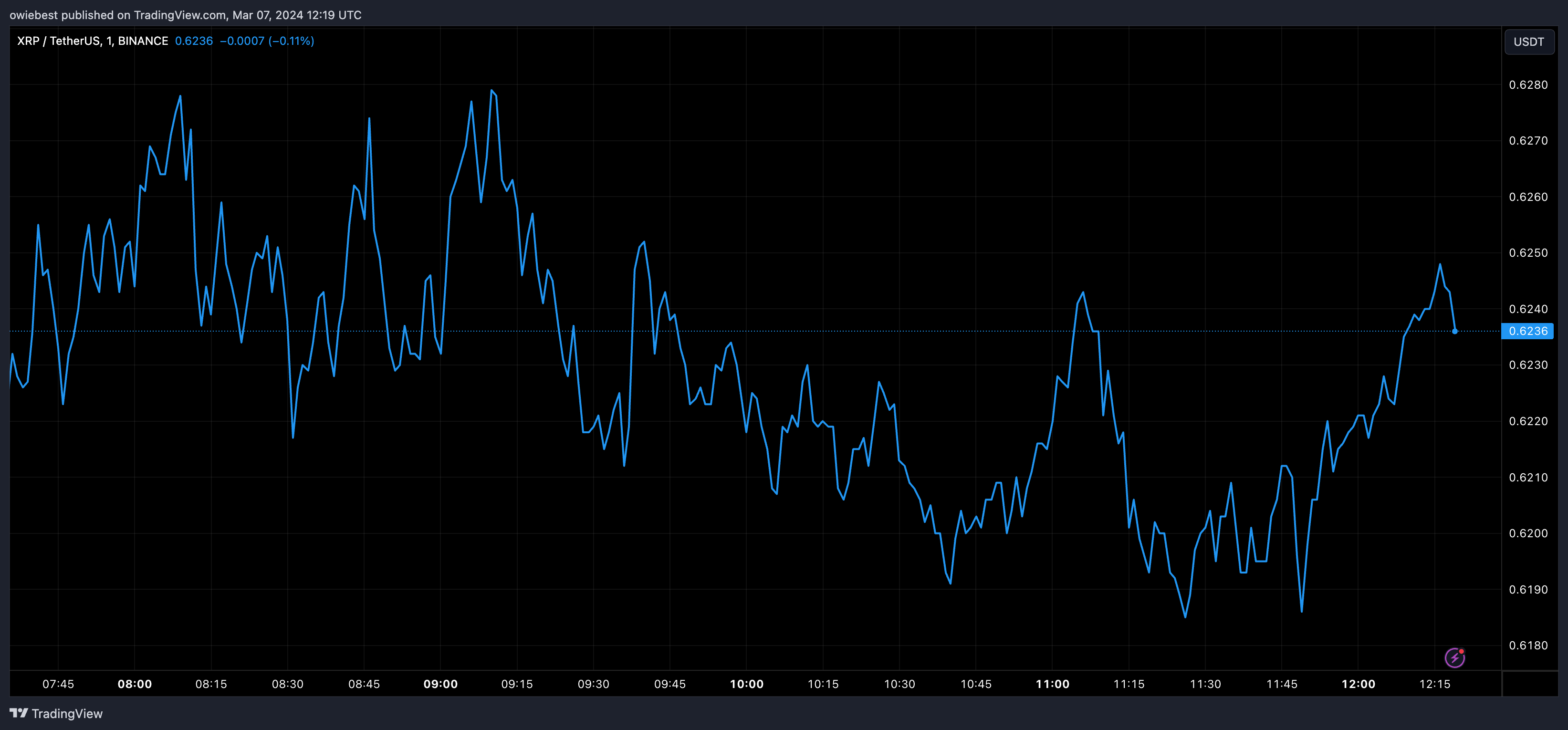
Task: Click the 07:45 time axis label
Action: [x=58, y=684]
